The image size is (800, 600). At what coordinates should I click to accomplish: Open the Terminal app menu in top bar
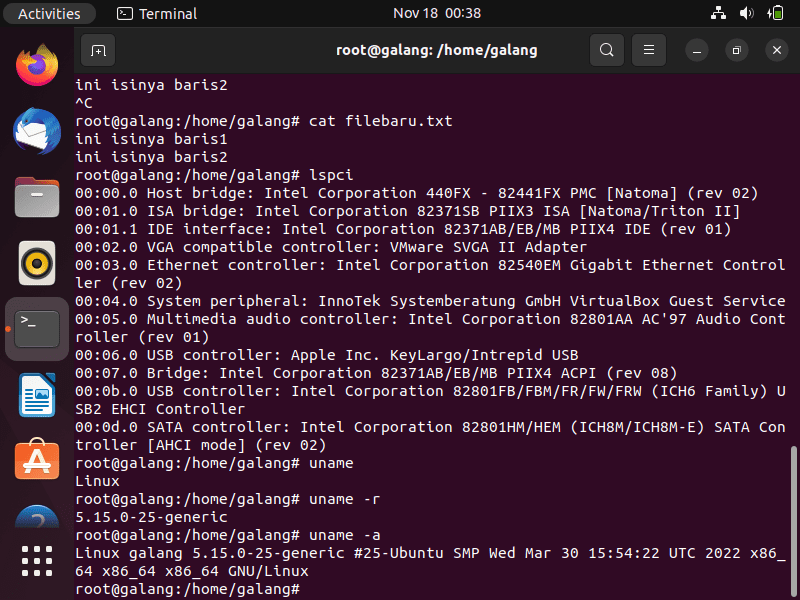point(157,13)
